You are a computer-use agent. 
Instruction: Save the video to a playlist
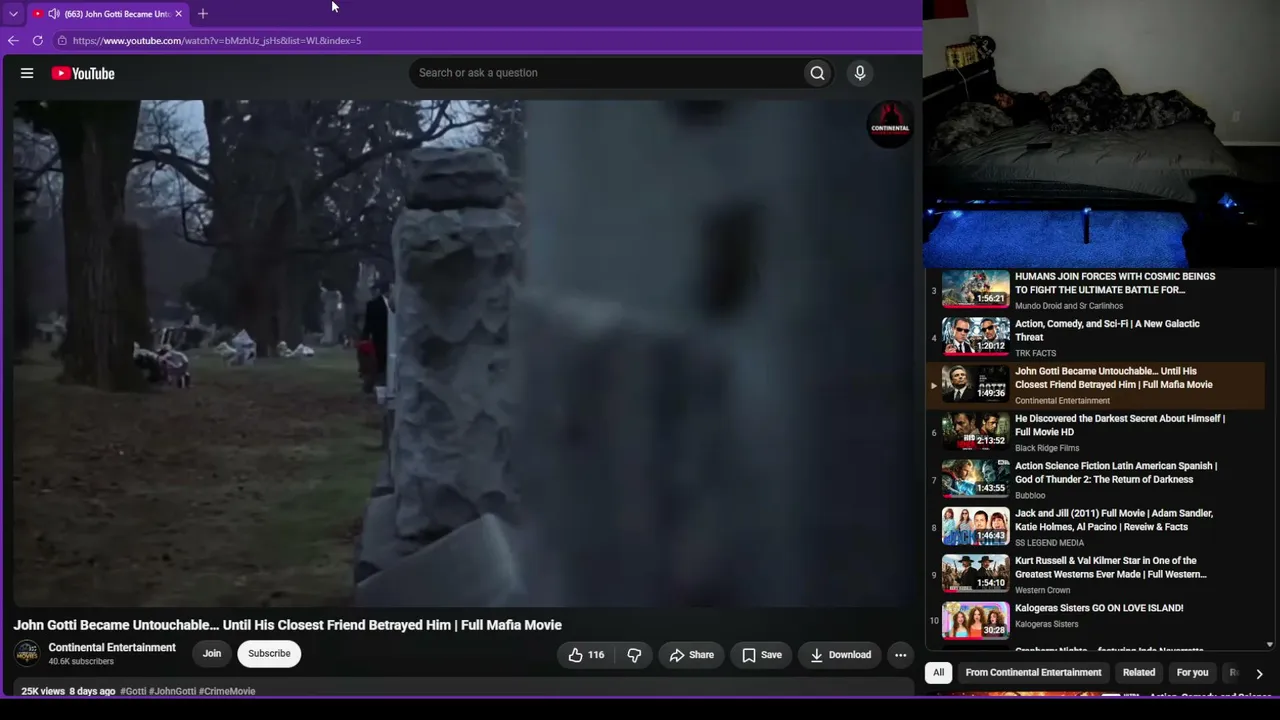tap(762, 655)
